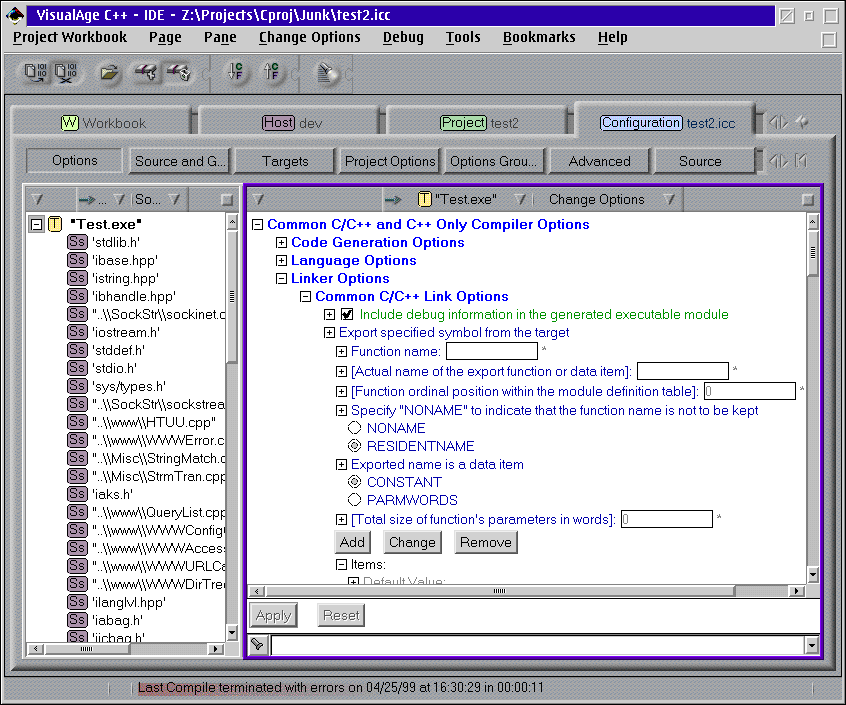The height and width of the screenshot is (705, 846).
Task: Click the square icon right of menu bar
Action: (829, 39)
